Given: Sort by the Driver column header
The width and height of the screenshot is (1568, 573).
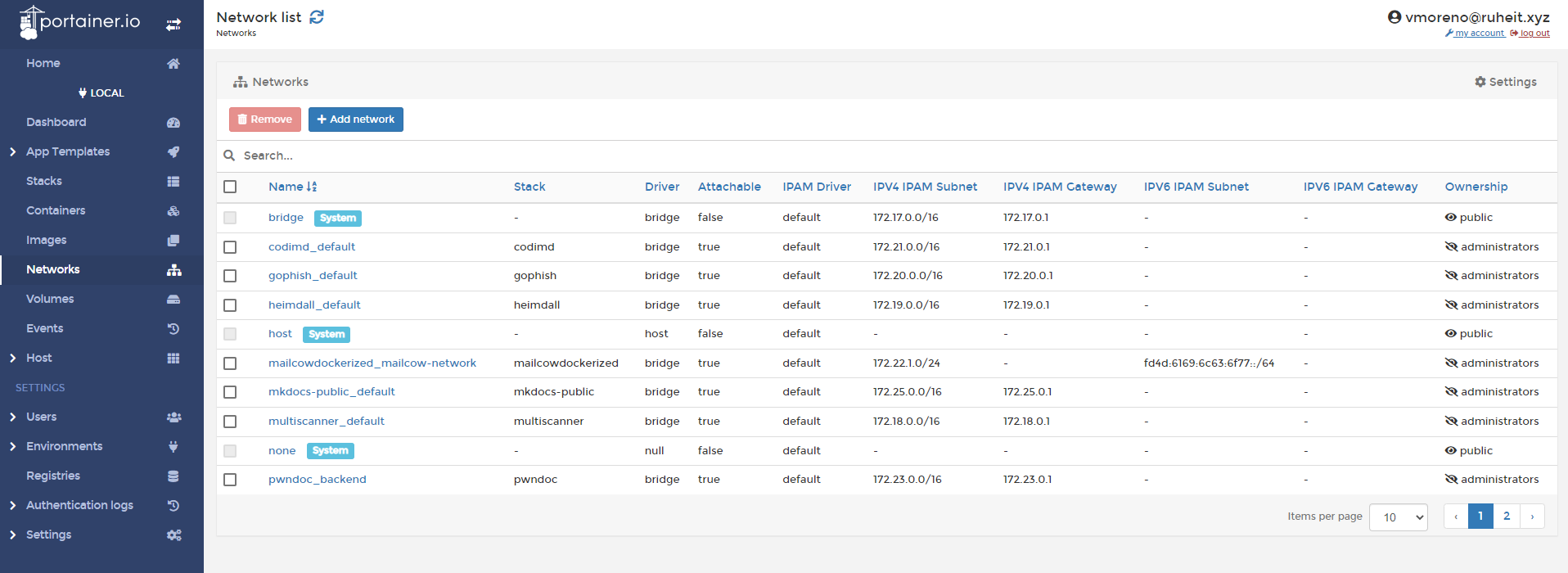Looking at the screenshot, I should (x=662, y=187).
